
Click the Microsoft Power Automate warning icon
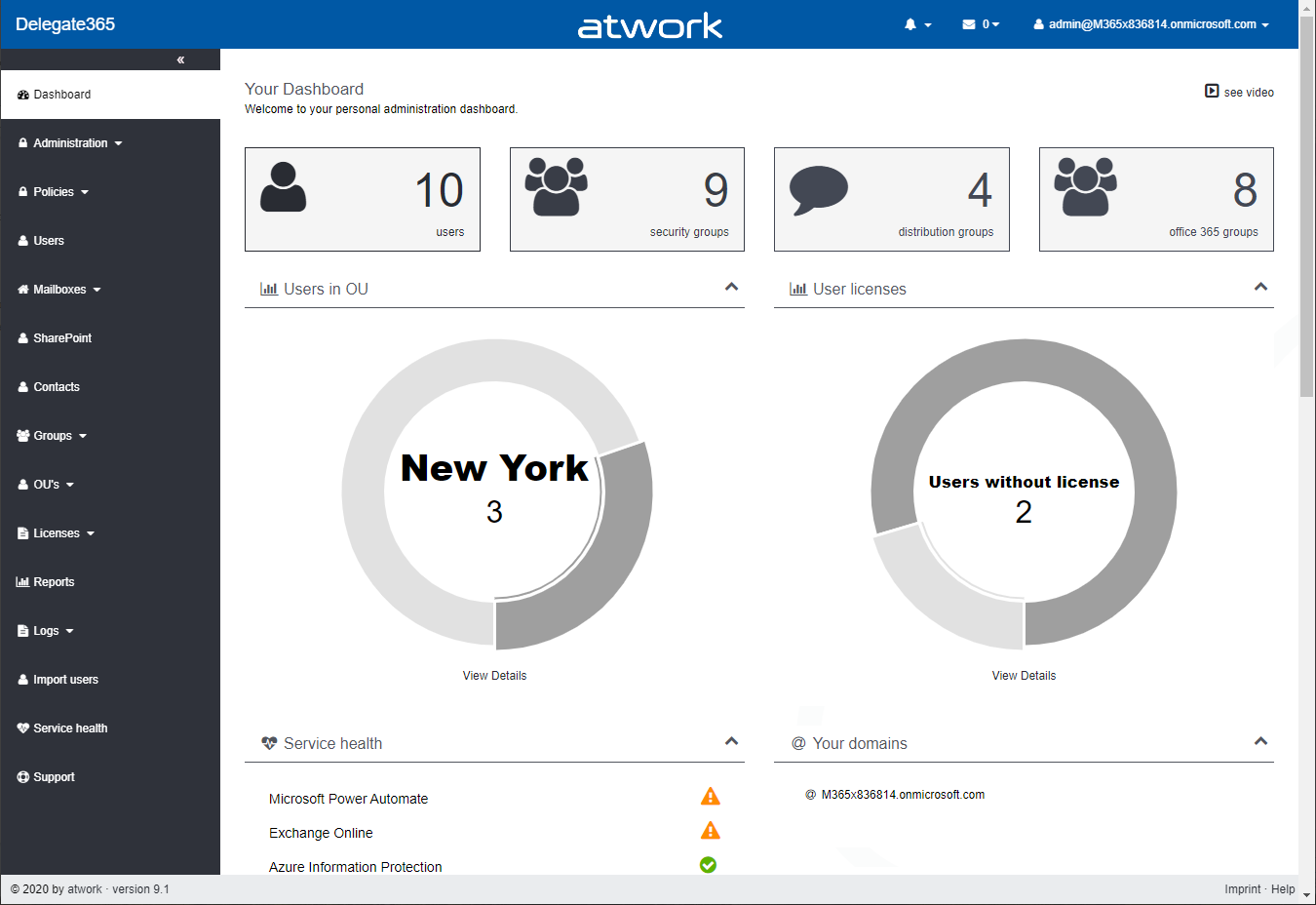(710, 797)
